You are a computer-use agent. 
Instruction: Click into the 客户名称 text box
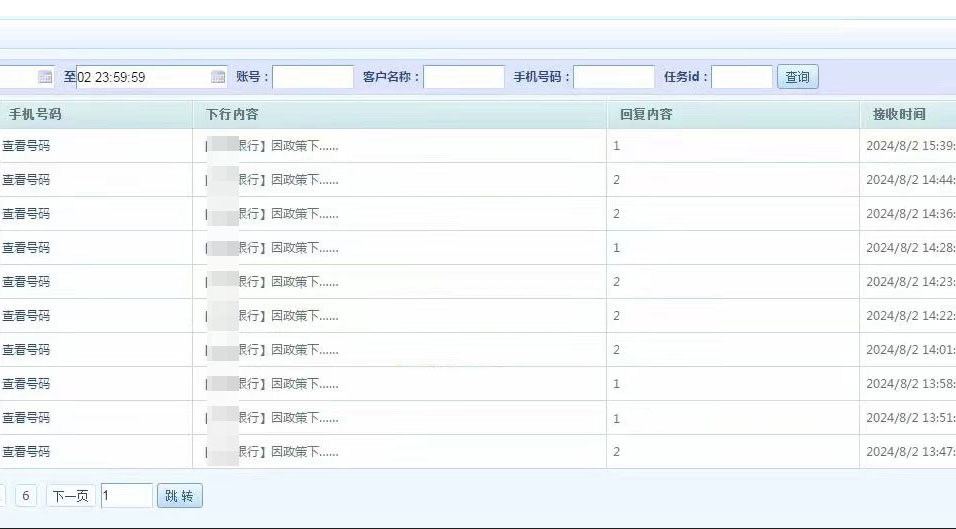coord(464,77)
